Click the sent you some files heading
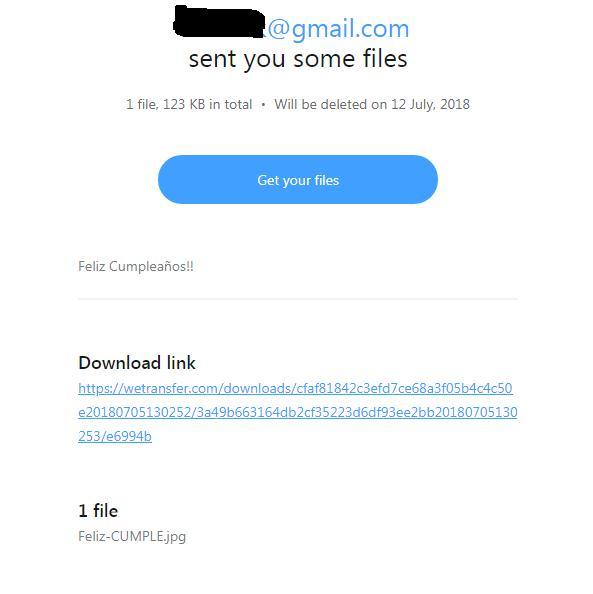593x594 pixels. pyautogui.click(x=298, y=59)
